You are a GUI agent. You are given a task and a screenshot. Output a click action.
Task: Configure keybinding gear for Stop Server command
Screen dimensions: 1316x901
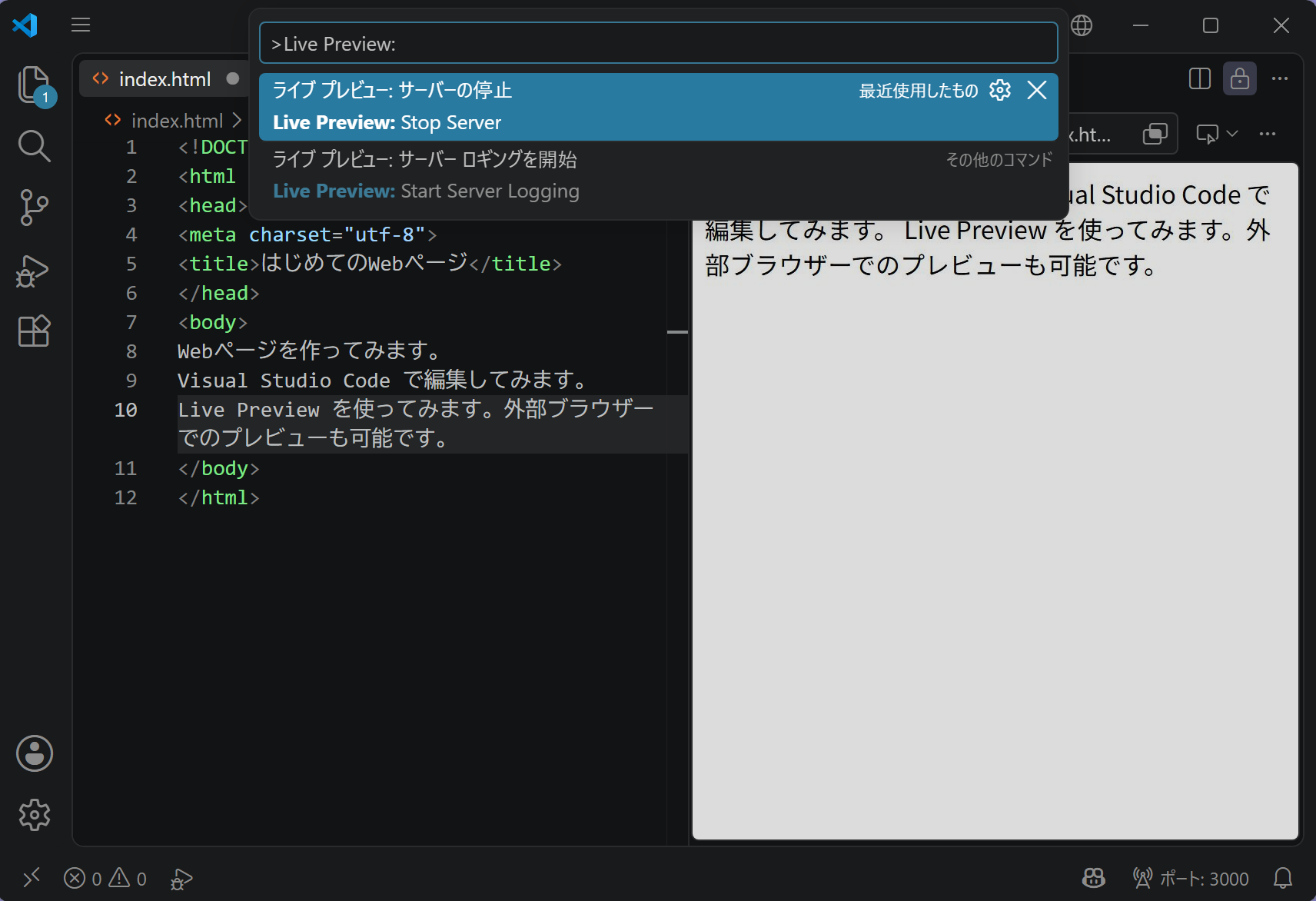[x=1000, y=90]
